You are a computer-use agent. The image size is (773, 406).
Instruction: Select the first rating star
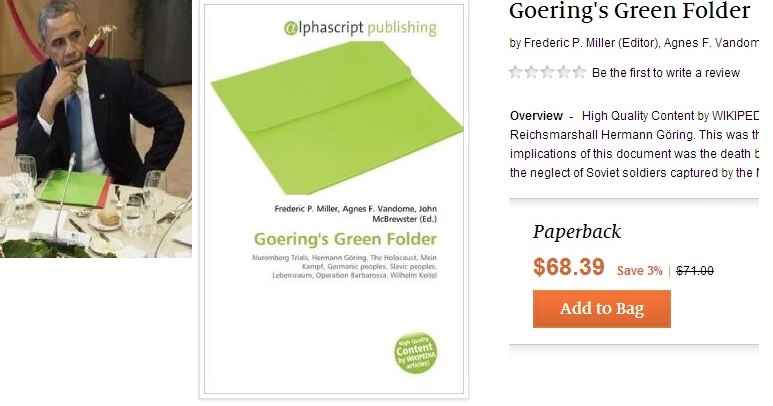click(516, 72)
